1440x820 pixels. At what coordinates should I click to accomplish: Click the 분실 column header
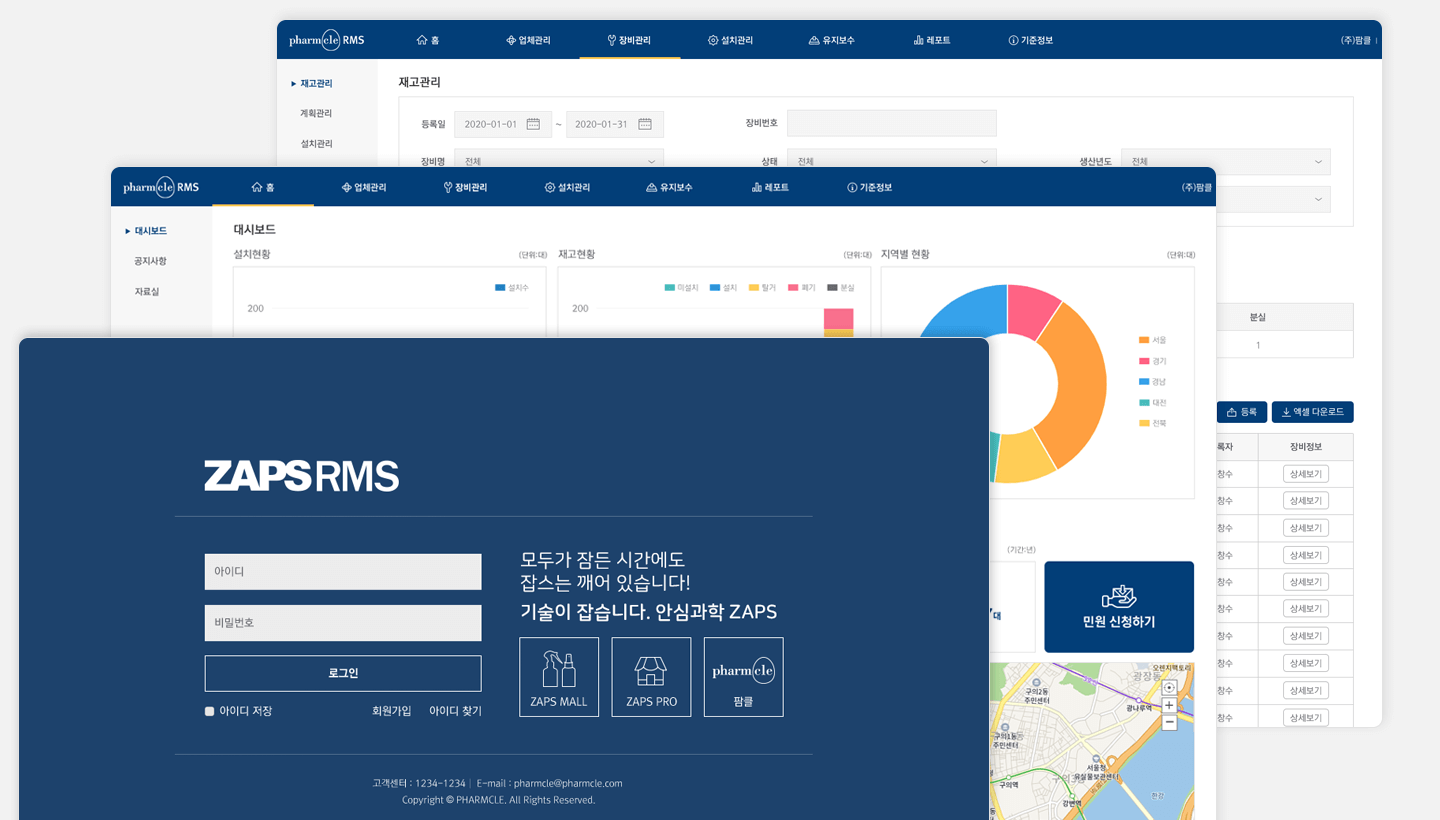coord(1258,317)
